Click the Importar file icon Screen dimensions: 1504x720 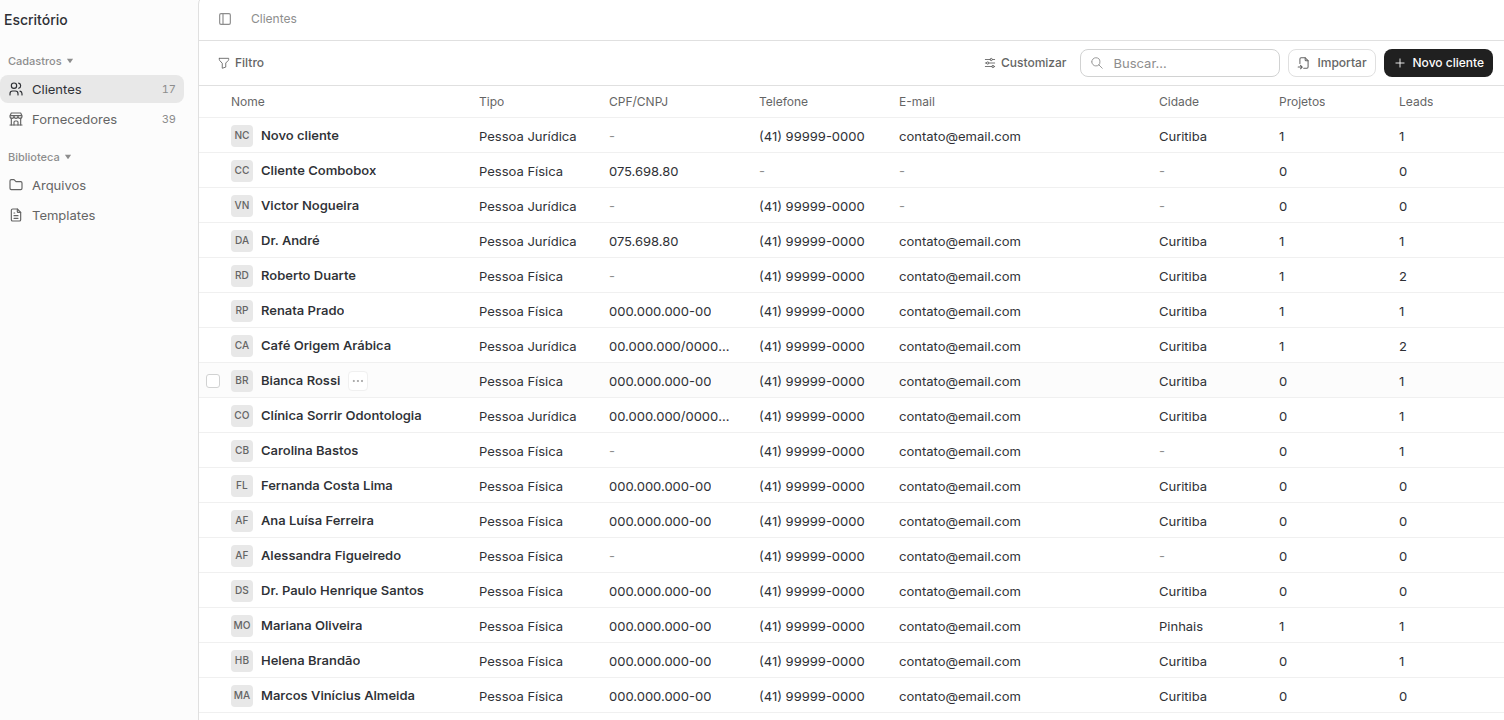[x=1304, y=63]
